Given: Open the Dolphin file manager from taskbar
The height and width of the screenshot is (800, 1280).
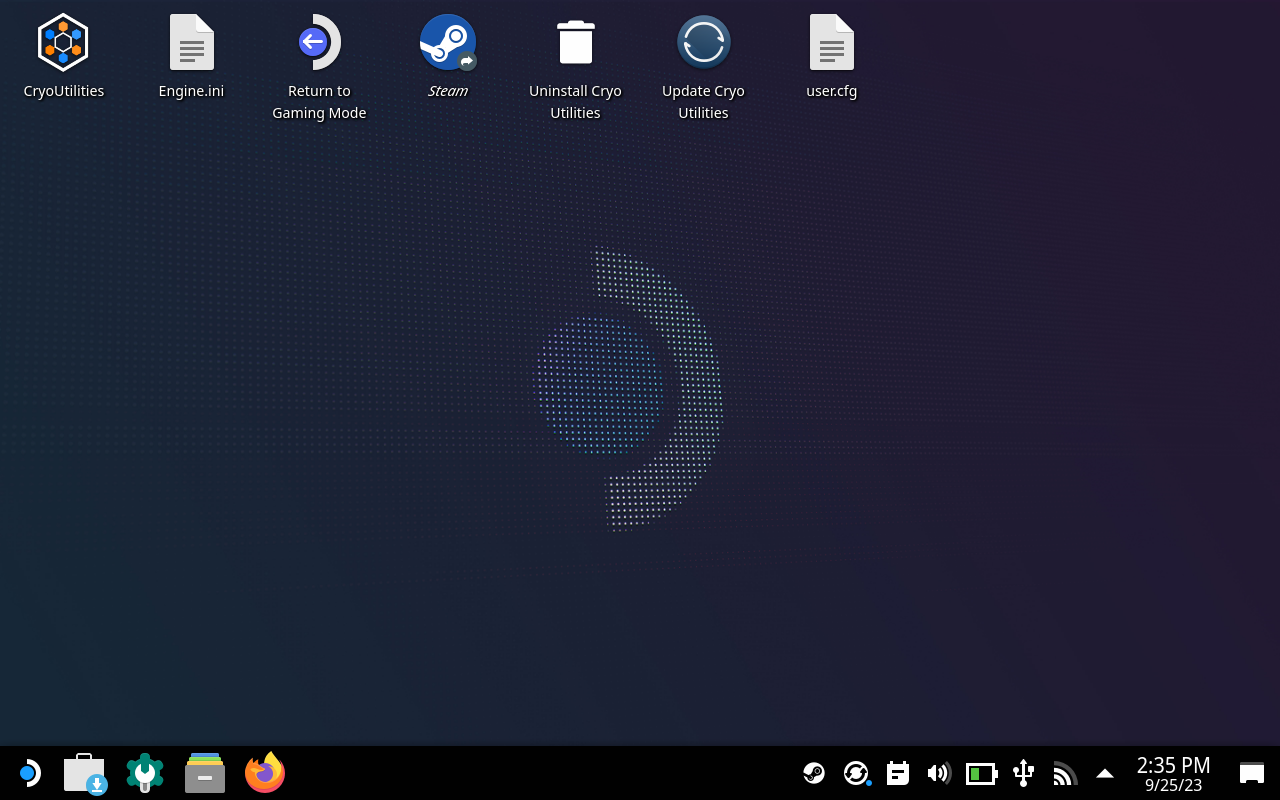Looking at the screenshot, I should 205,773.
